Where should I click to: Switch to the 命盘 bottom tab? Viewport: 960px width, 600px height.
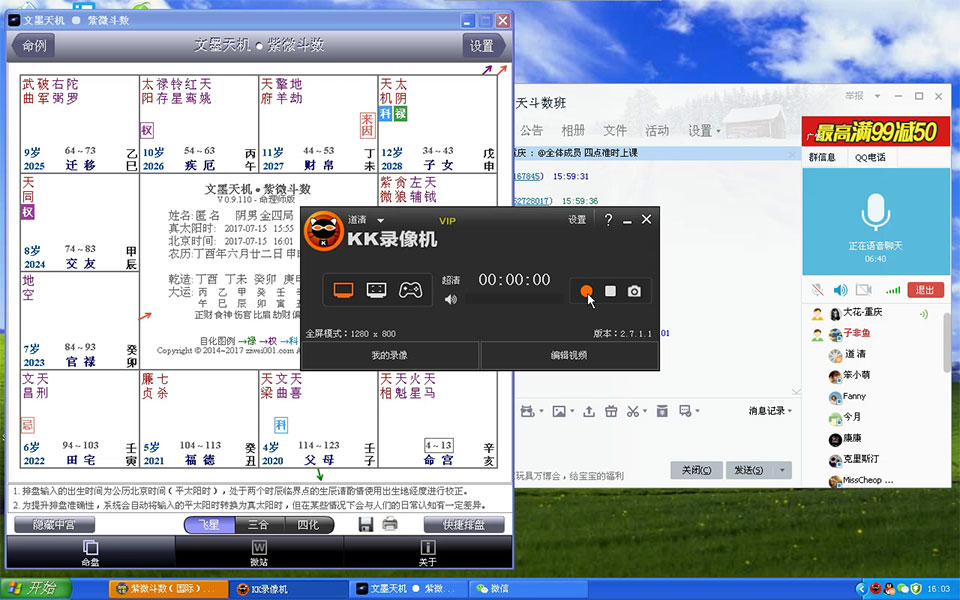click(91, 552)
